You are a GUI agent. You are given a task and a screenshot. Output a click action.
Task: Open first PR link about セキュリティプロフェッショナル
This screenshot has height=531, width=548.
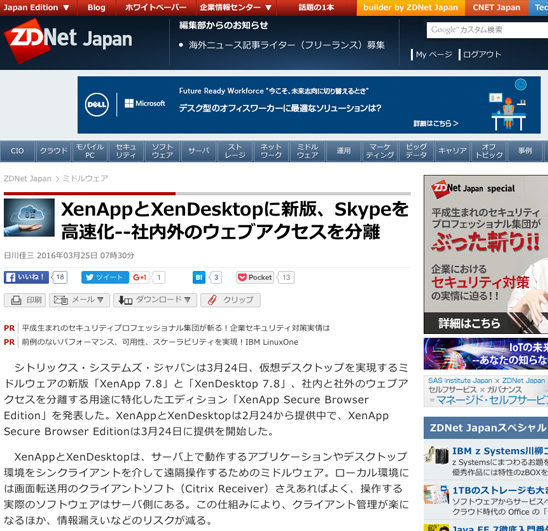176,328
